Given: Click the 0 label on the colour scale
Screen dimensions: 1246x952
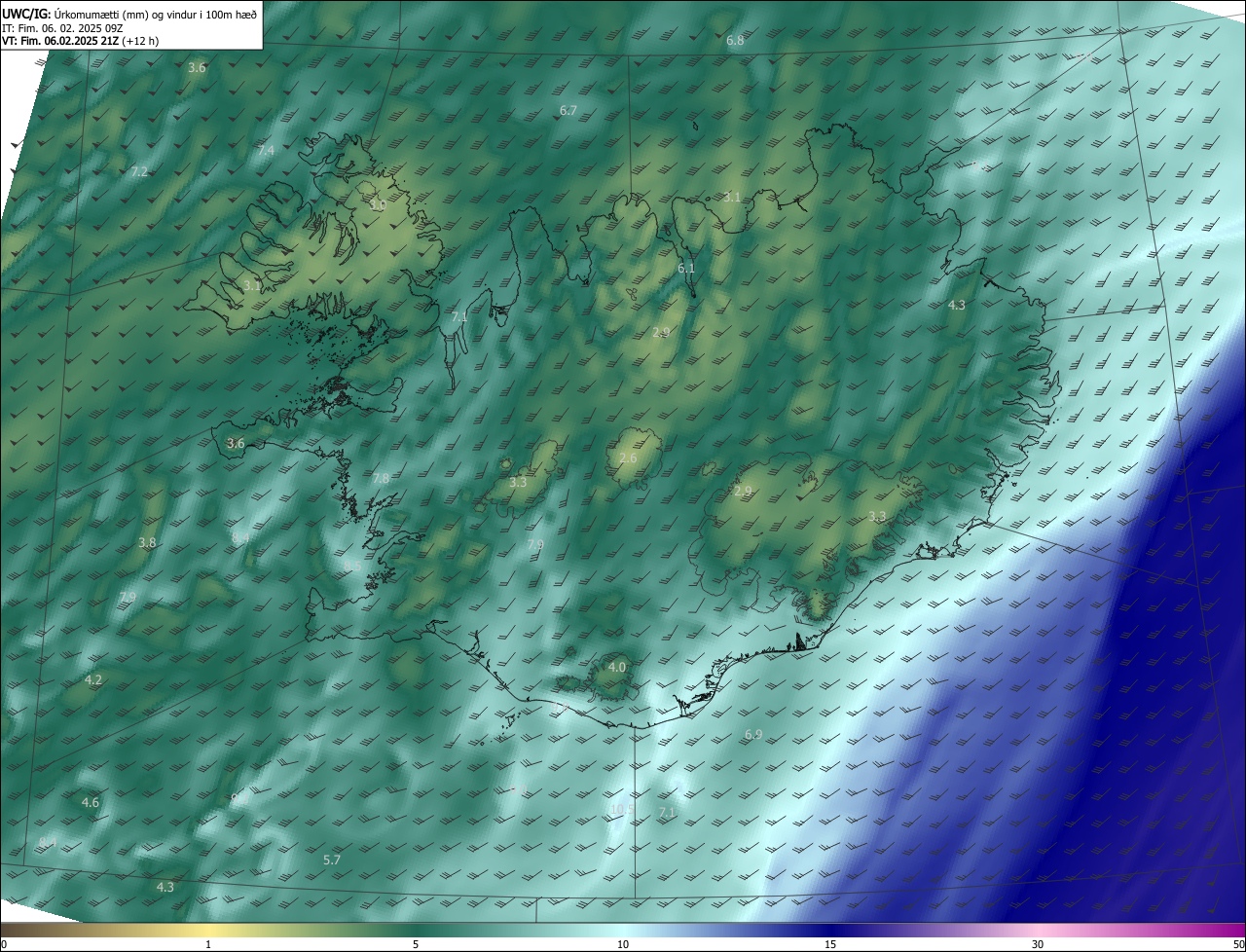Looking at the screenshot, I should click(x=4, y=944).
